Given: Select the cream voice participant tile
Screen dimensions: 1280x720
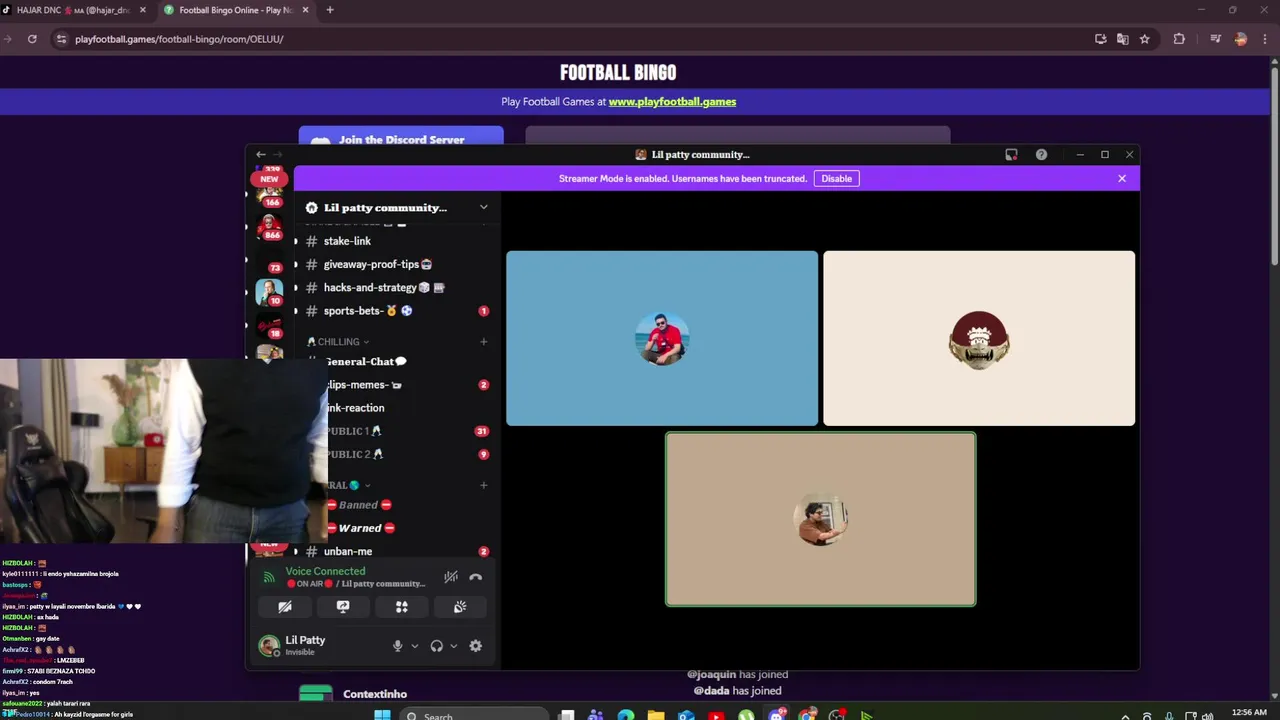Looking at the screenshot, I should [979, 338].
